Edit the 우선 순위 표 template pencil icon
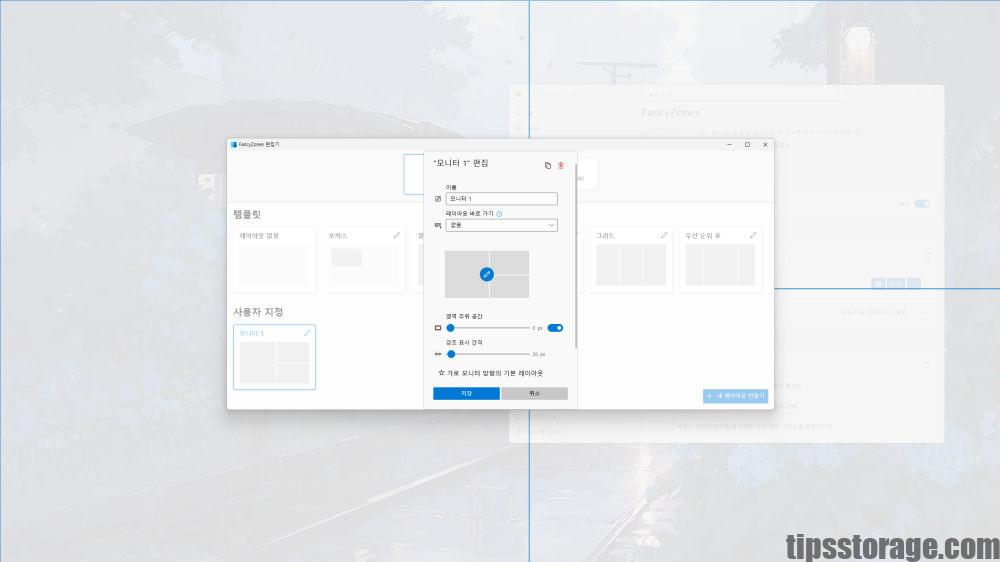This screenshot has height=562, width=1000. point(753,235)
